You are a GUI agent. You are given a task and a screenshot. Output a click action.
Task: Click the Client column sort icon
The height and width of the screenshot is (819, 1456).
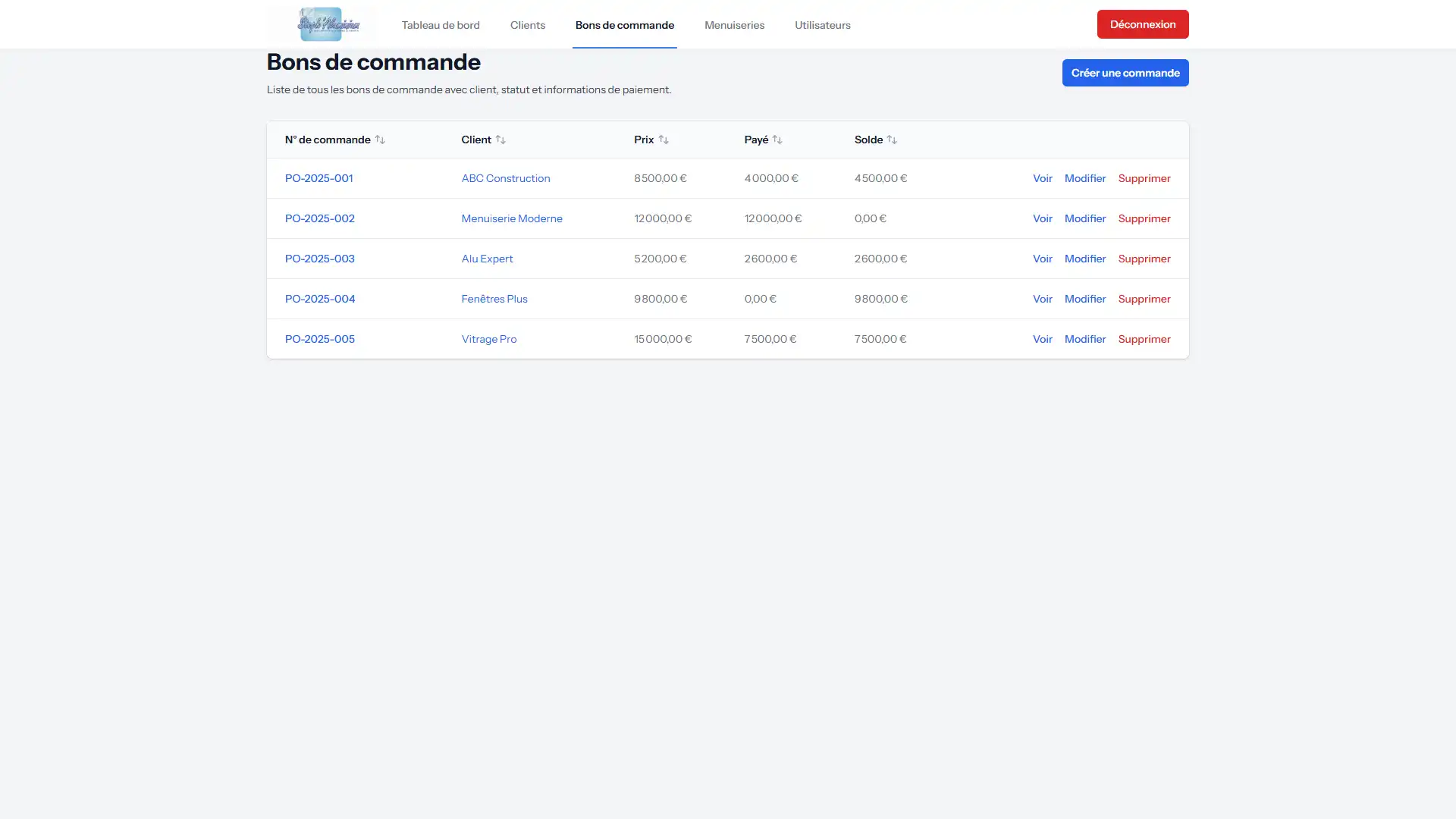[500, 140]
